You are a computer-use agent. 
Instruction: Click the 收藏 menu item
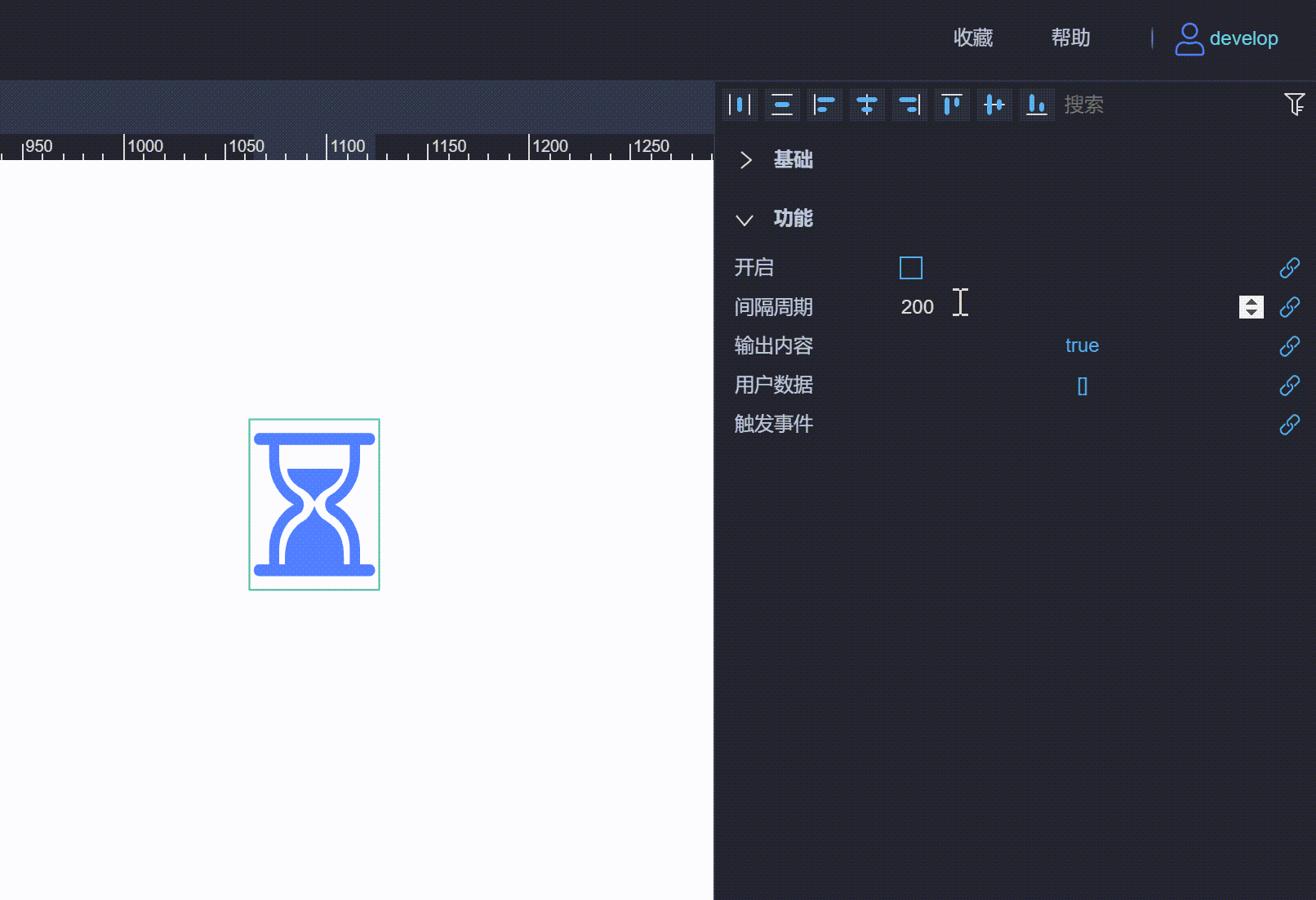(972, 38)
